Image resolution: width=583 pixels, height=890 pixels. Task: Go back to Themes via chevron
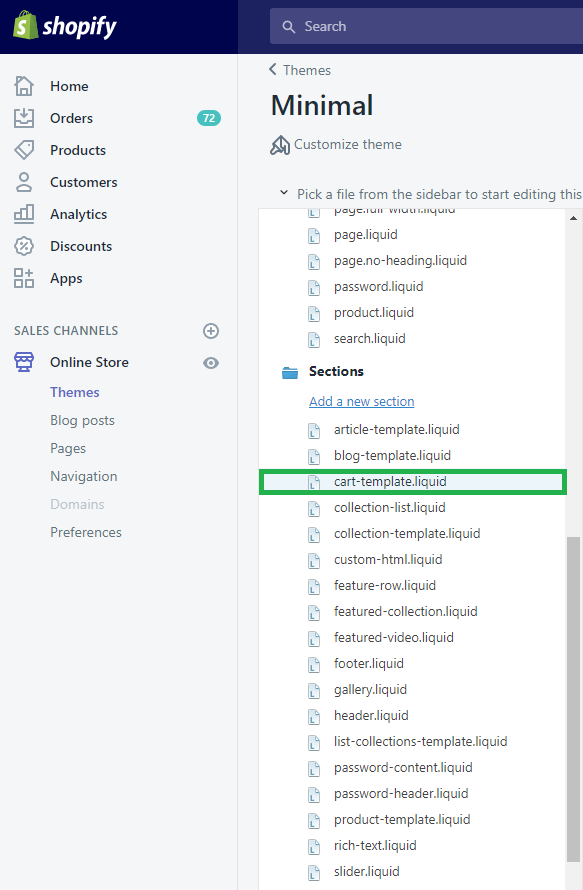pyautogui.click(x=273, y=69)
